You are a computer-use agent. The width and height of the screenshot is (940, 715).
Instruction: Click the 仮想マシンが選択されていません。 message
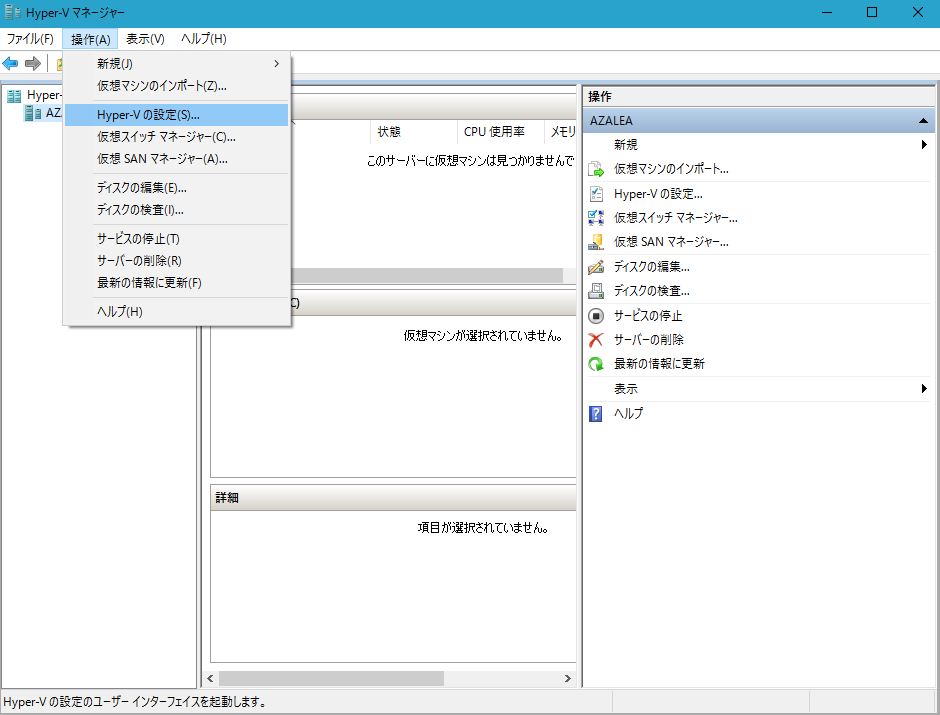coord(483,336)
